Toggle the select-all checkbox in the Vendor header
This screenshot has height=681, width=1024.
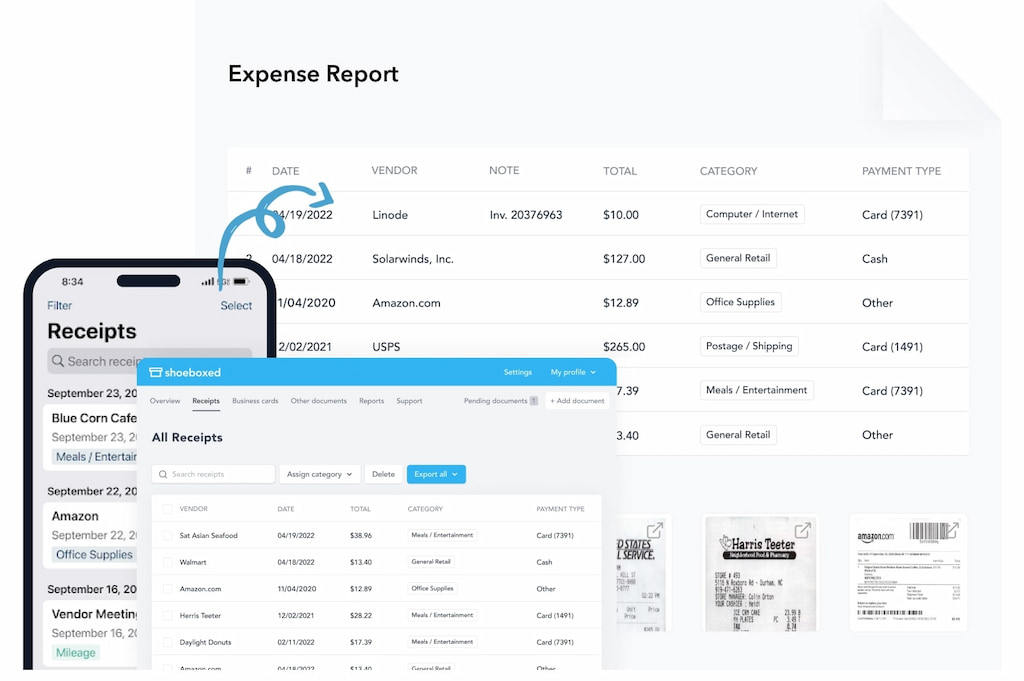tap(168, 508)
